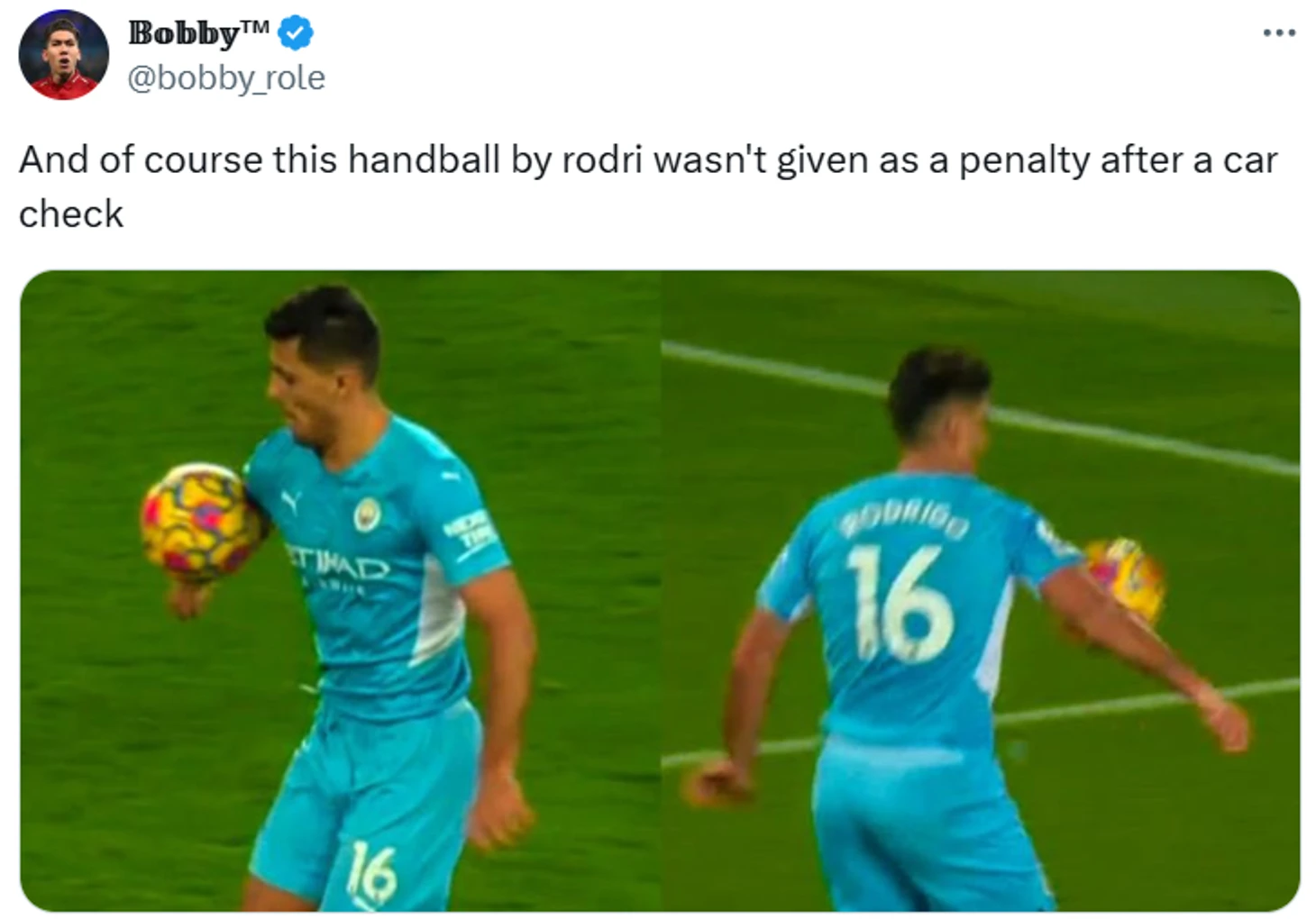Open the @bobby_role handle link

pos(226,78)
